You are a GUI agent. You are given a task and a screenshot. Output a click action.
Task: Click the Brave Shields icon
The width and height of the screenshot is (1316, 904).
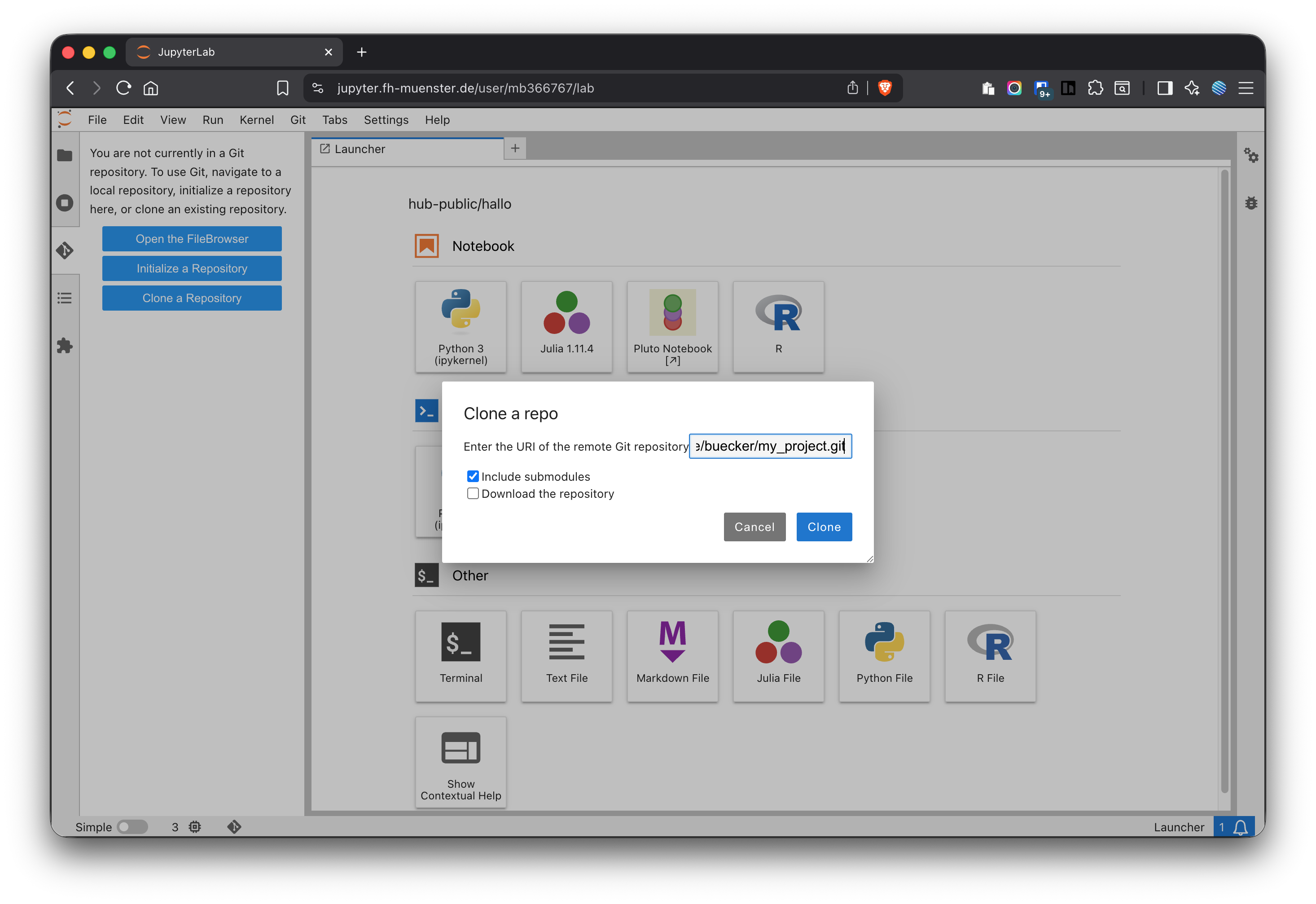coord(885,88)
